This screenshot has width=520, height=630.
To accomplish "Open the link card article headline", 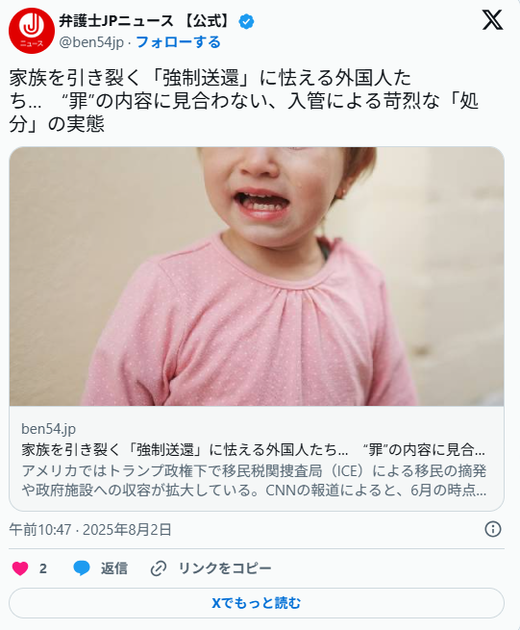I will [x=253, y=450].
